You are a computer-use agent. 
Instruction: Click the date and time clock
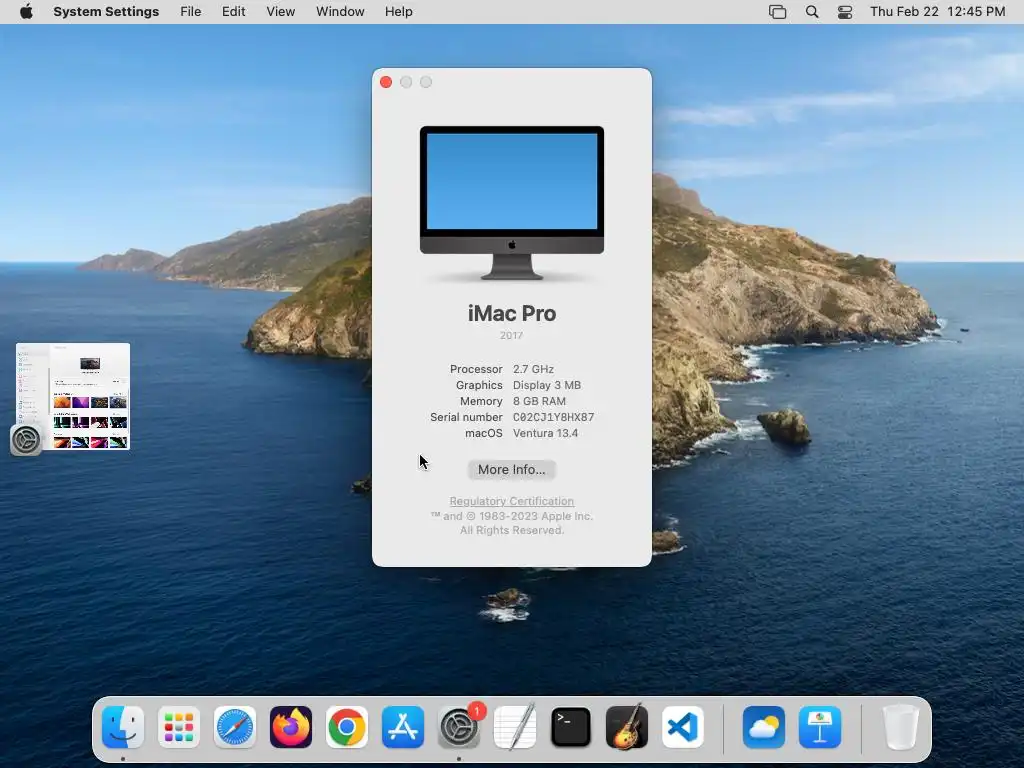point(937,12)
